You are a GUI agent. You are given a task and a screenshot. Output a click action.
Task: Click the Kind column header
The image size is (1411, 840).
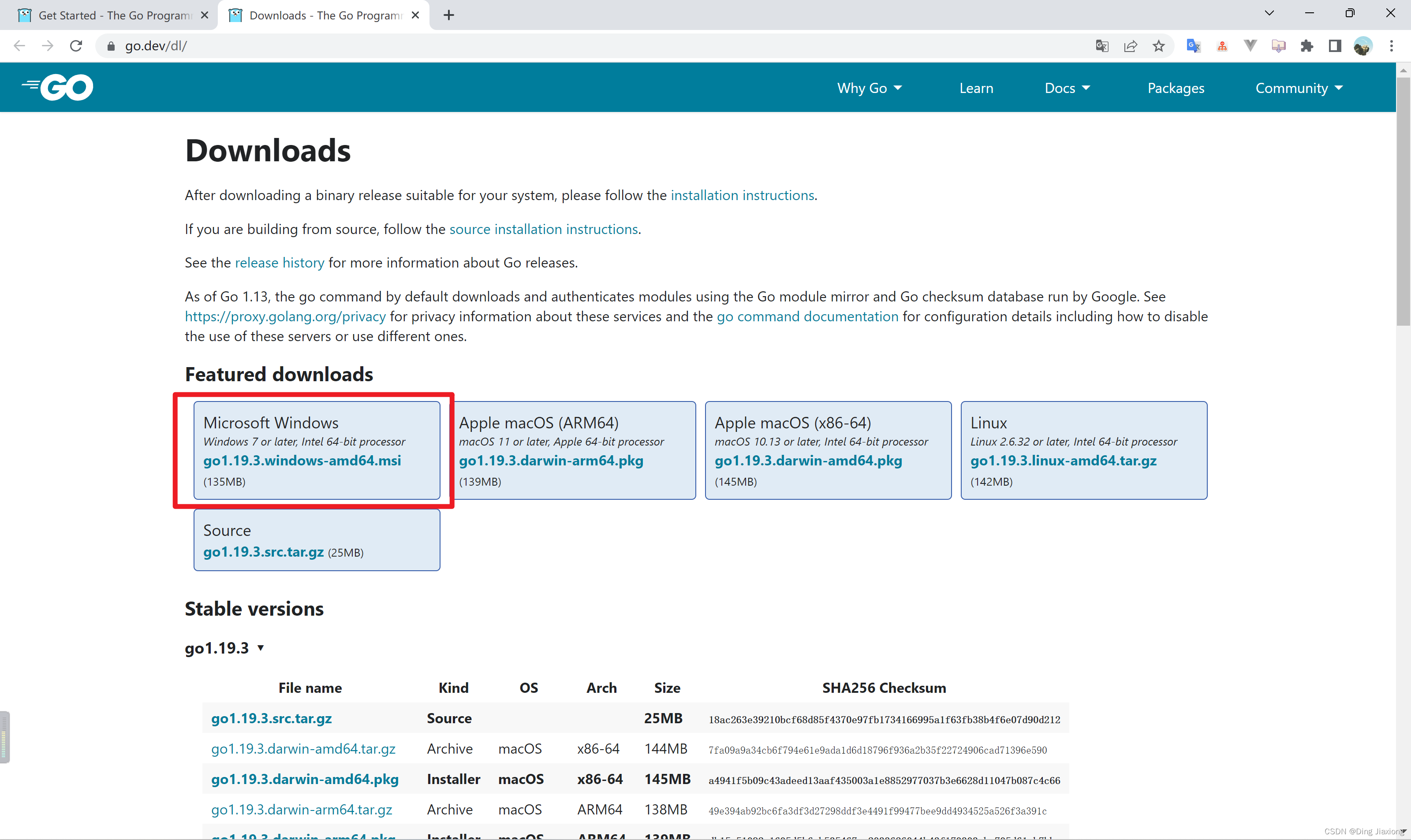point(453,688)
